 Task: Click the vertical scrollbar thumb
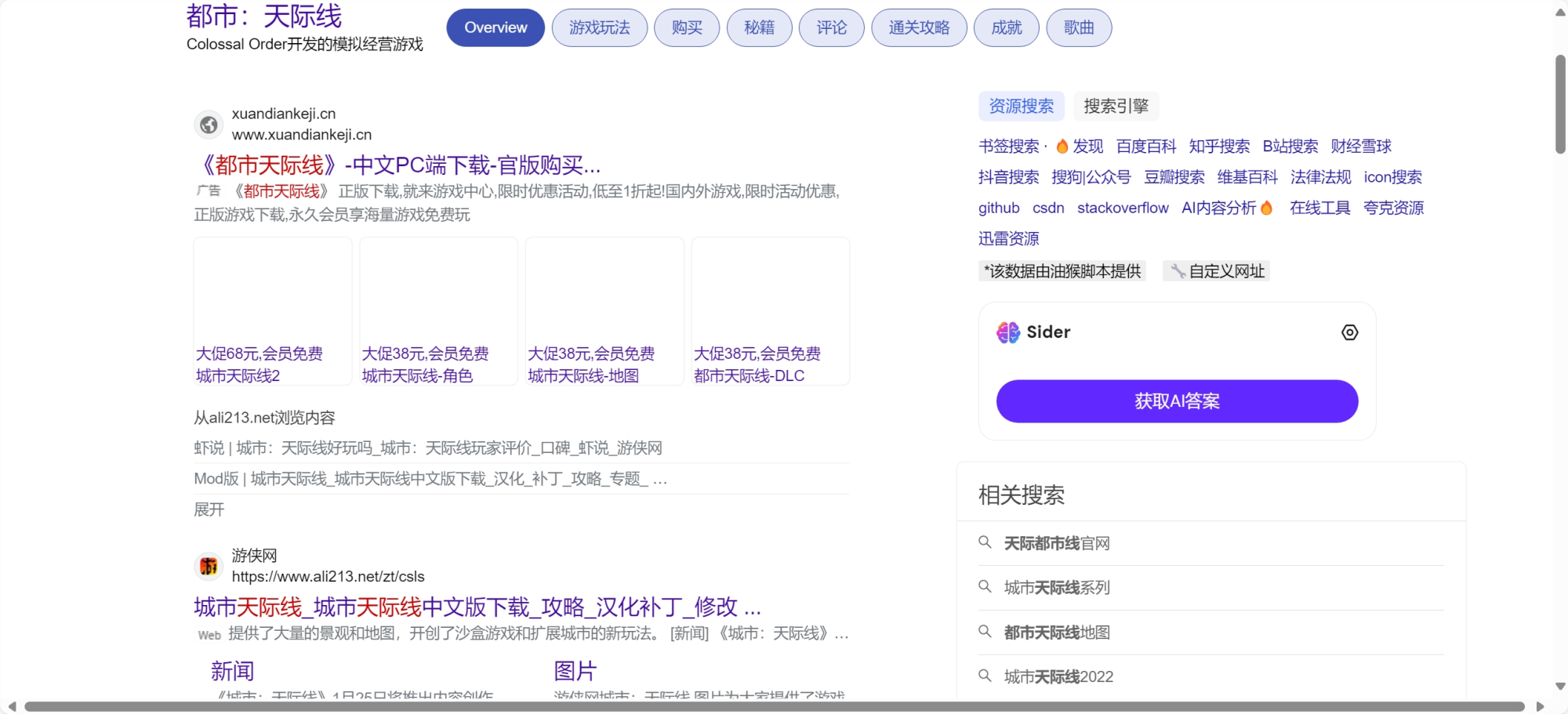tap(1560, 104)
